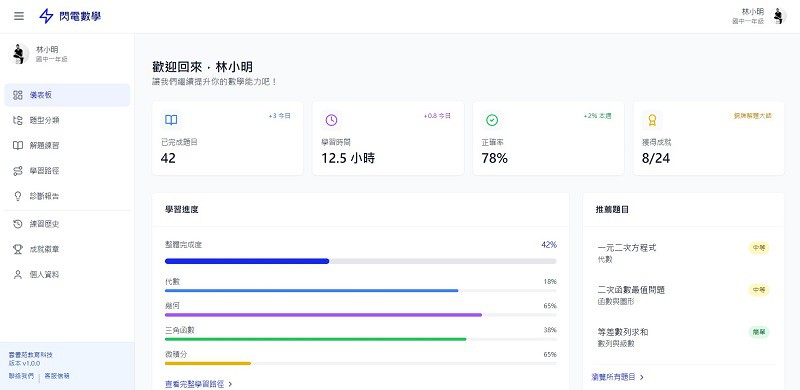Image resolution: width=800 pixels, height=390 pixels.
Task: Click the 中等 tag on 一元二次方程式
Action: click(x=759, y=248)
